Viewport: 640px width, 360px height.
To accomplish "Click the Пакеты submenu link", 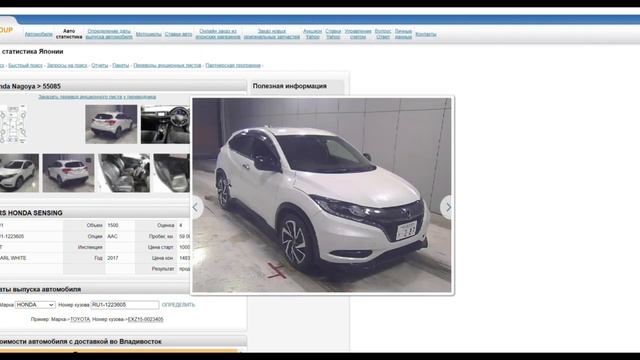I will pos(120,65).
